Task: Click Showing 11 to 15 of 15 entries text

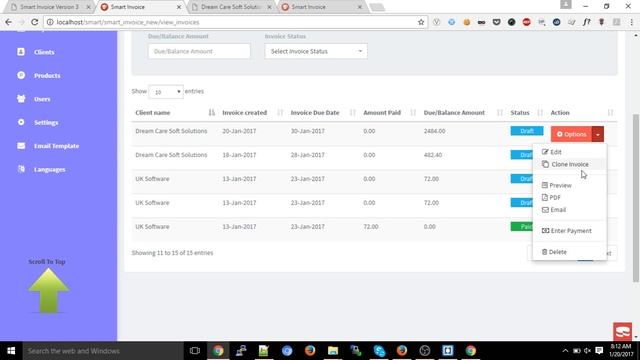Action: 172,253
